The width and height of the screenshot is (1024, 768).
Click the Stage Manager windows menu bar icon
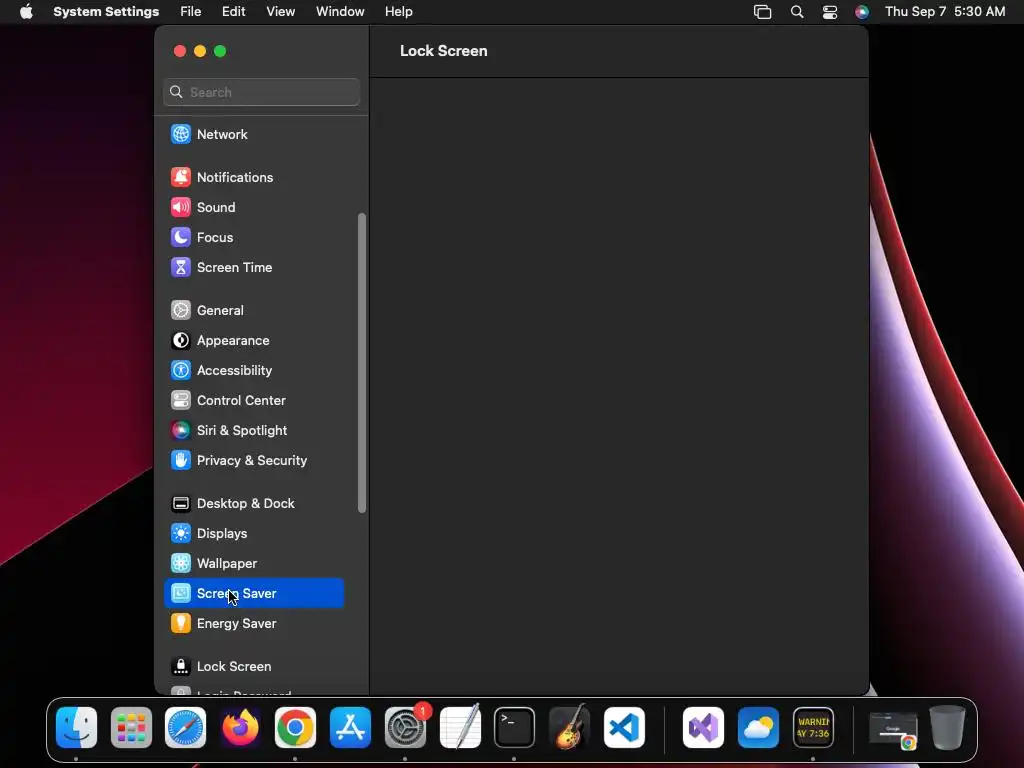[762, 12]
